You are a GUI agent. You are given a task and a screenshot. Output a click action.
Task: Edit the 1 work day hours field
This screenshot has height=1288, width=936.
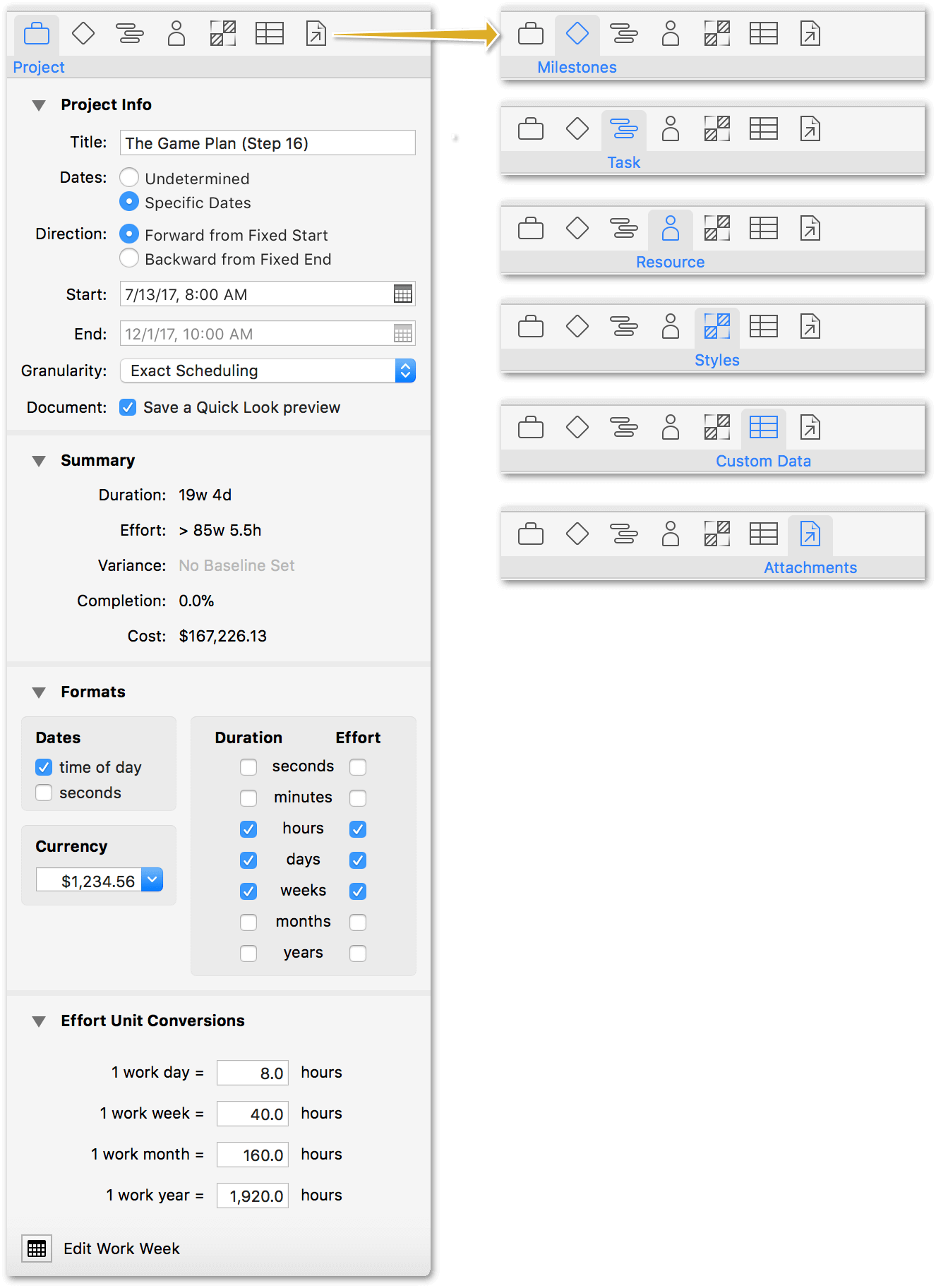point(253,1073)
